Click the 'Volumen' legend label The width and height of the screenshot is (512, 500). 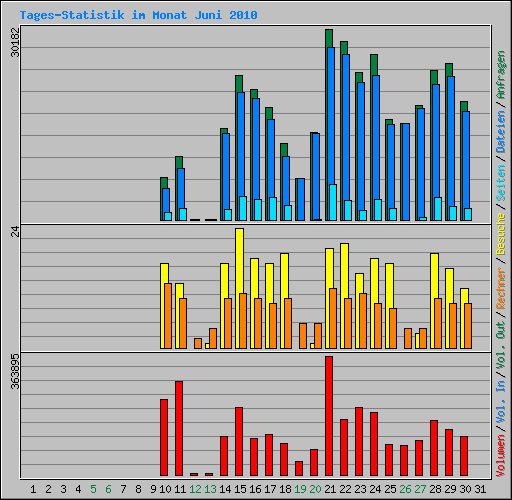point(501,456)
